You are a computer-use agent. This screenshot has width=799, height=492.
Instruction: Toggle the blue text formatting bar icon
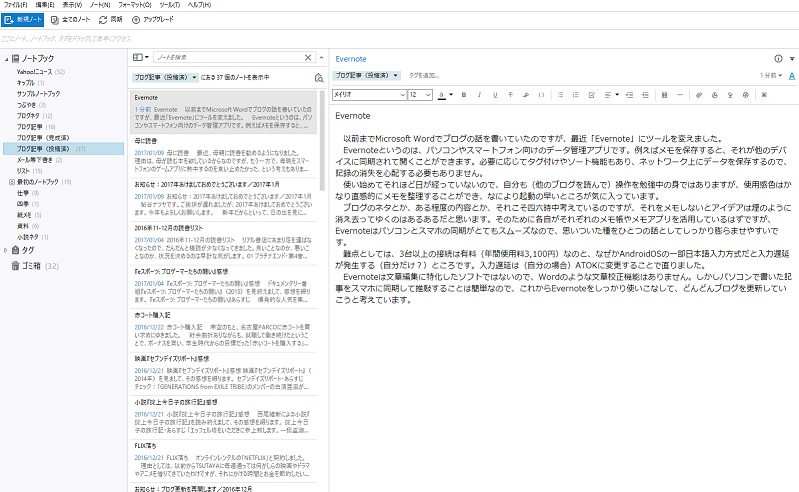click(792, 76)
